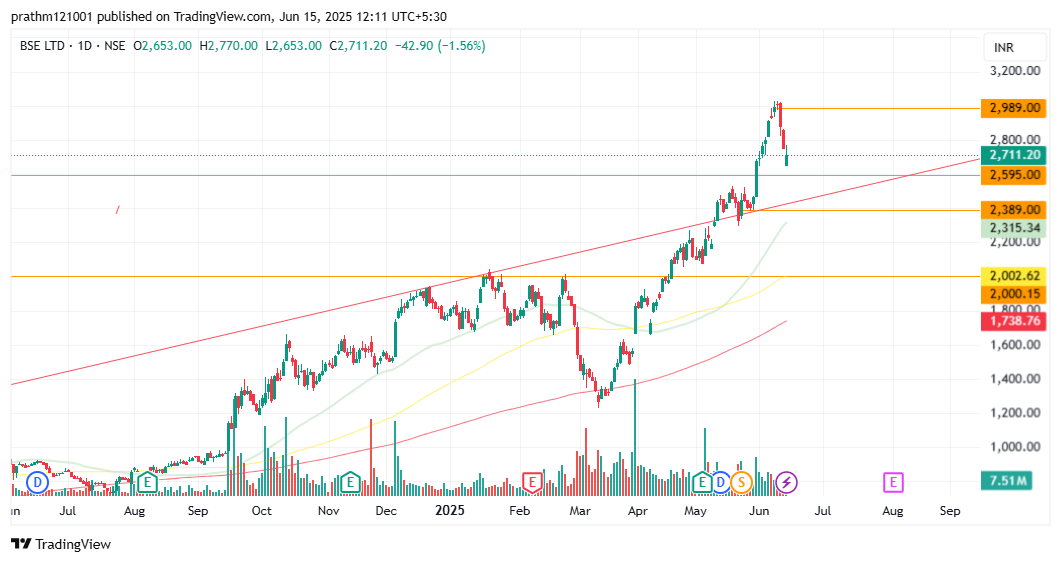Viewport: 1061px width, 562px height.
Task: Click the 1,400.00 price axis value
Action: click(1015, 379)
